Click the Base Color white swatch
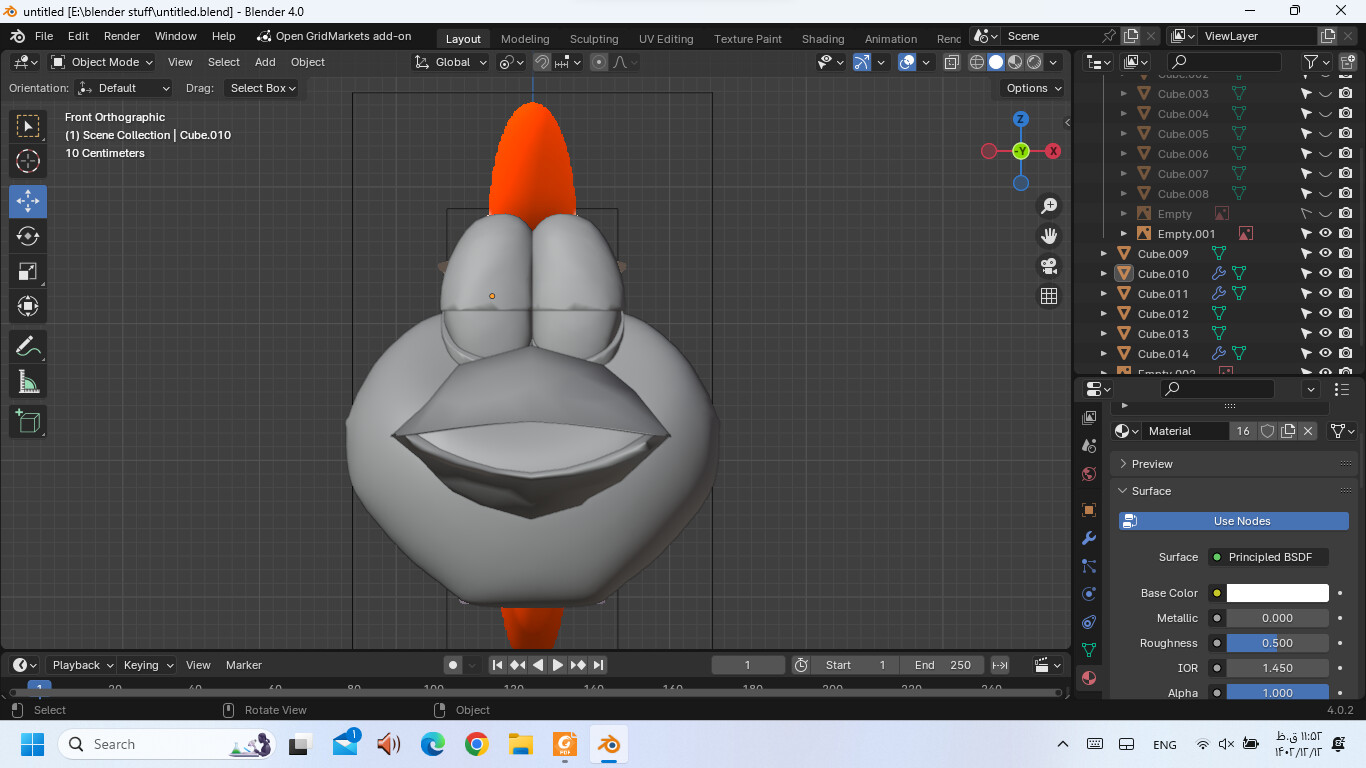The height and width of the screenshot is (768, 1366). tap(1277, 592)
